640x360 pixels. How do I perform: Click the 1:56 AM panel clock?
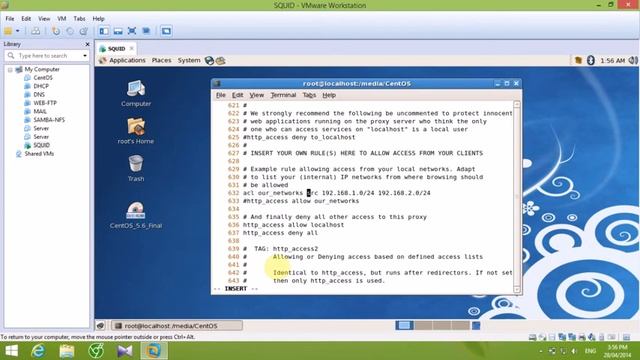coord(612,61)
